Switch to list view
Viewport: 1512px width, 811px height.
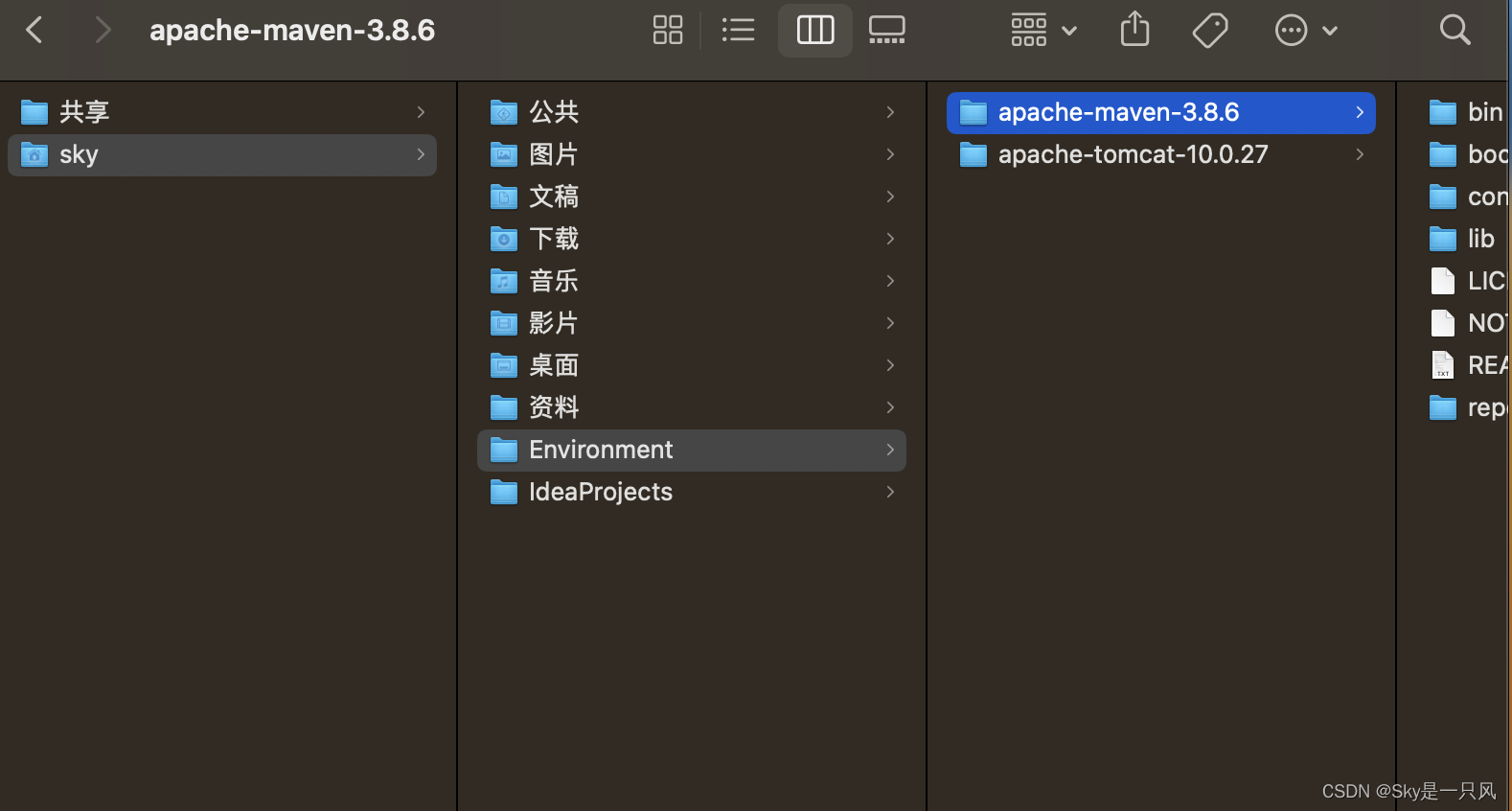pyautogui.click(x=738, y=30)
